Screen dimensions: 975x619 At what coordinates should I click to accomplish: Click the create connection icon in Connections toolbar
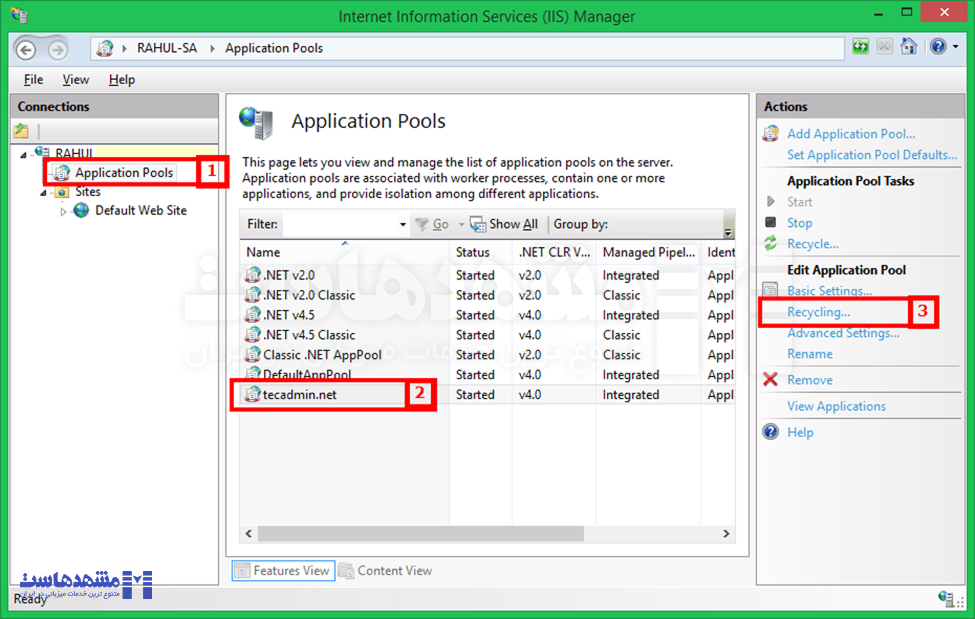(21, 131)
